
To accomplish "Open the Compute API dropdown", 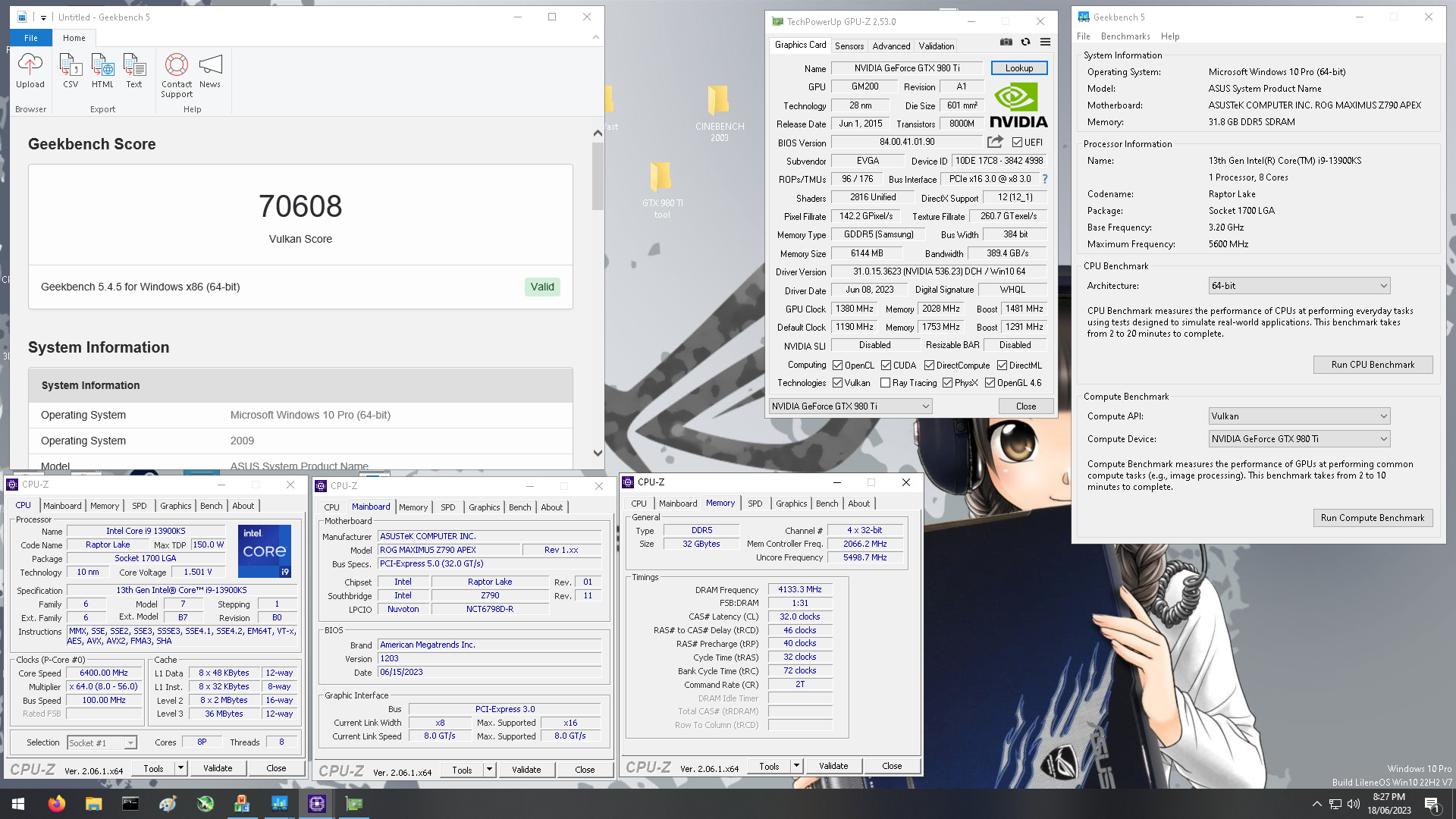I will [x=1299, y=416].
